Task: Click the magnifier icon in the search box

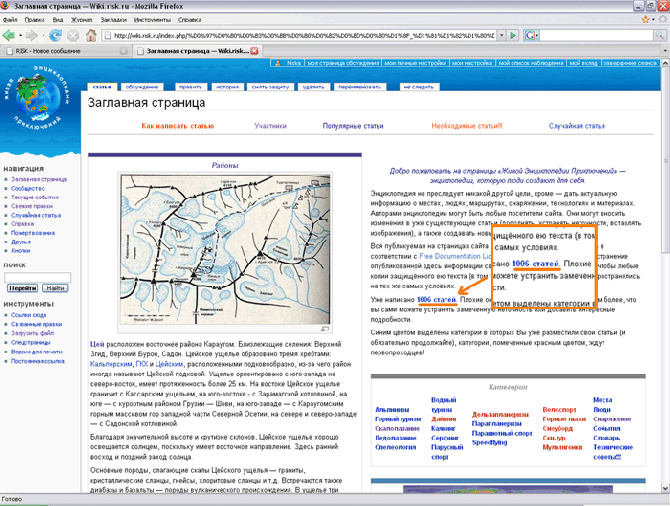Action: (x=660, y=35)
